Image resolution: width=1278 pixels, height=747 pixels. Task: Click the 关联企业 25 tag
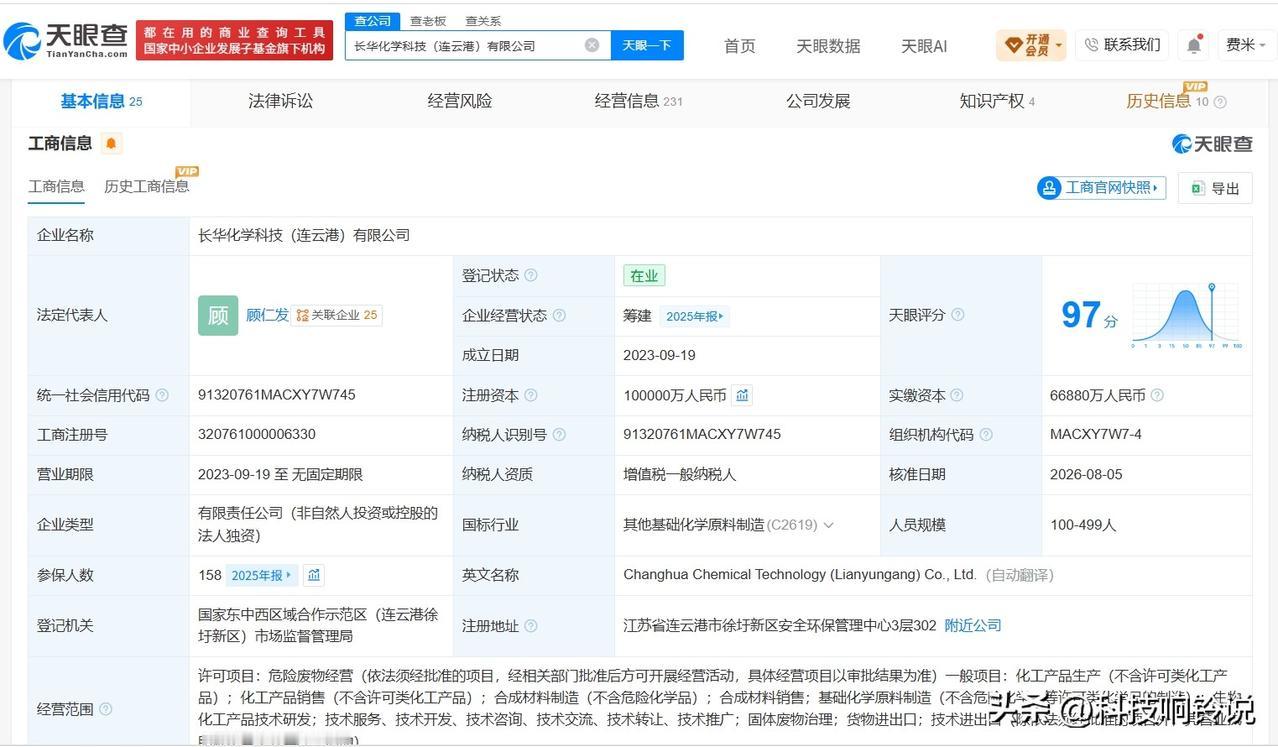(x=337, y=315)
